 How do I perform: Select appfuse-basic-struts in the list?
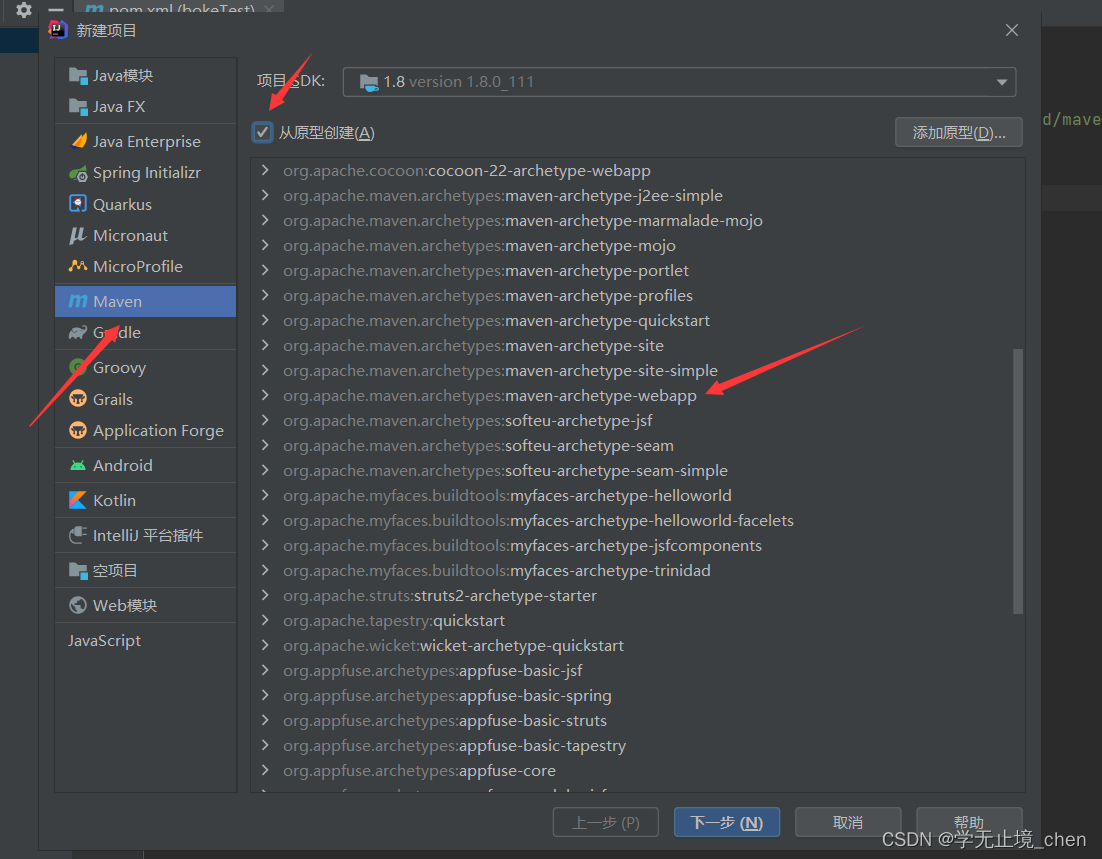pos(445,721)
